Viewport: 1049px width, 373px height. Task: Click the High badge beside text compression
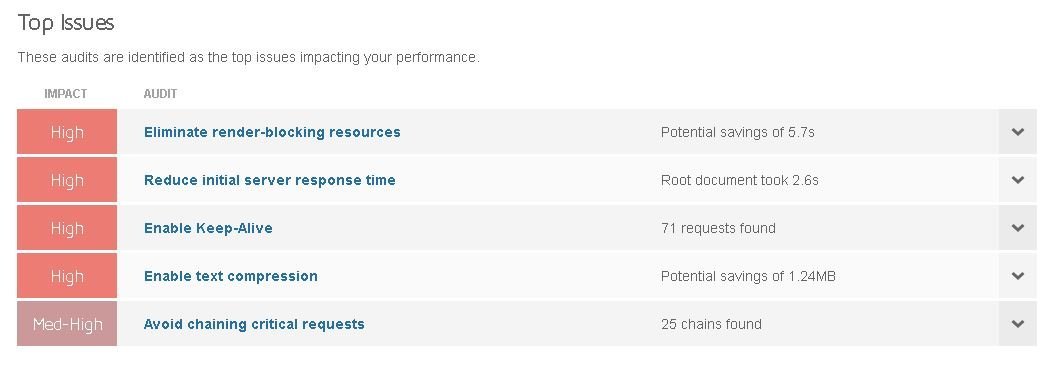click(67, 277)
